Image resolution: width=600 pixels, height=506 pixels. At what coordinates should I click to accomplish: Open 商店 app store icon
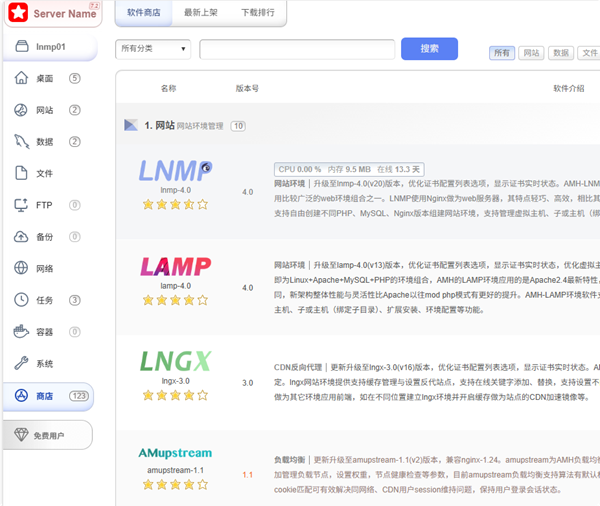pyautogui.click(x=21, y=395)
